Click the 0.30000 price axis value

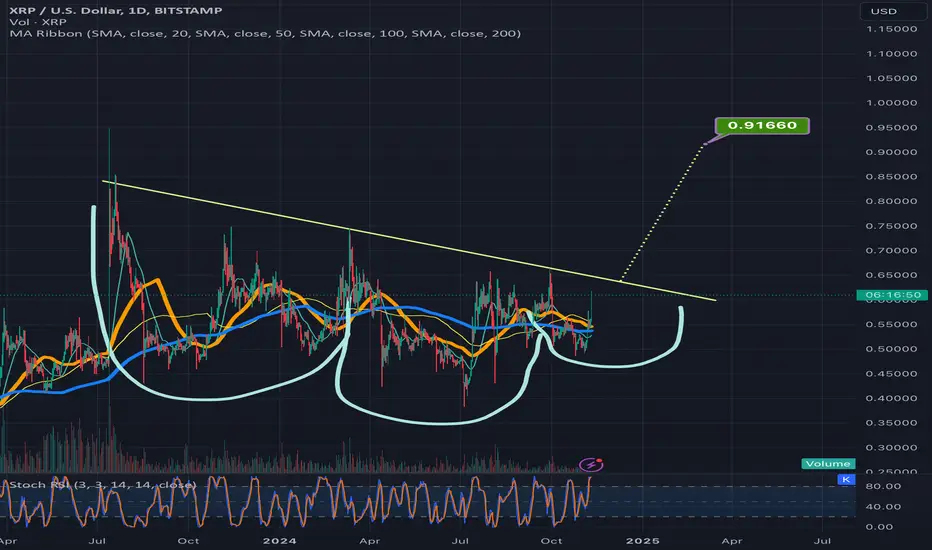(x=892, y=447)
